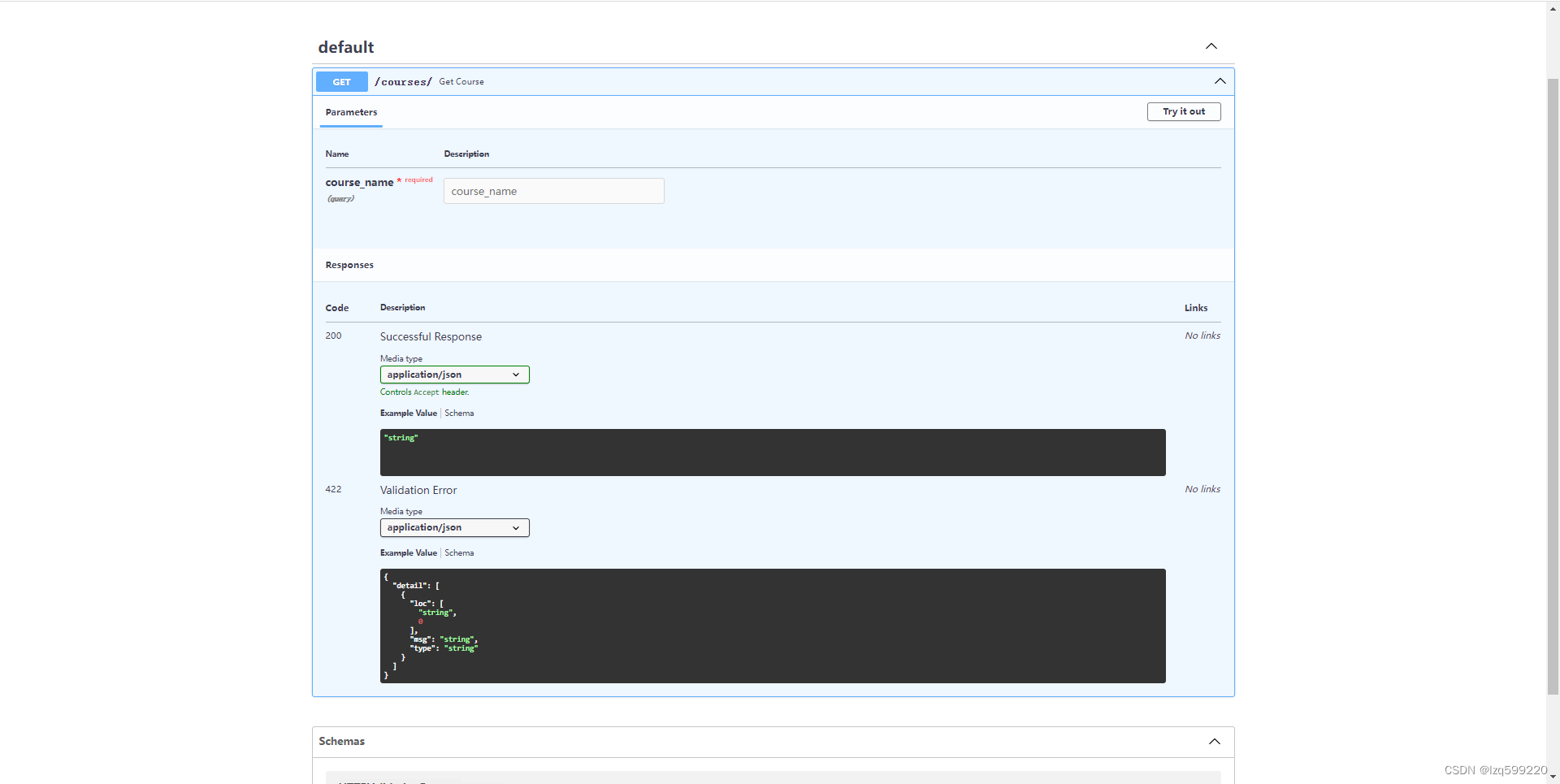The image size is (1560, 784).
Task: Click "No links" for 422 response
Action: (x=1202, y=489)
